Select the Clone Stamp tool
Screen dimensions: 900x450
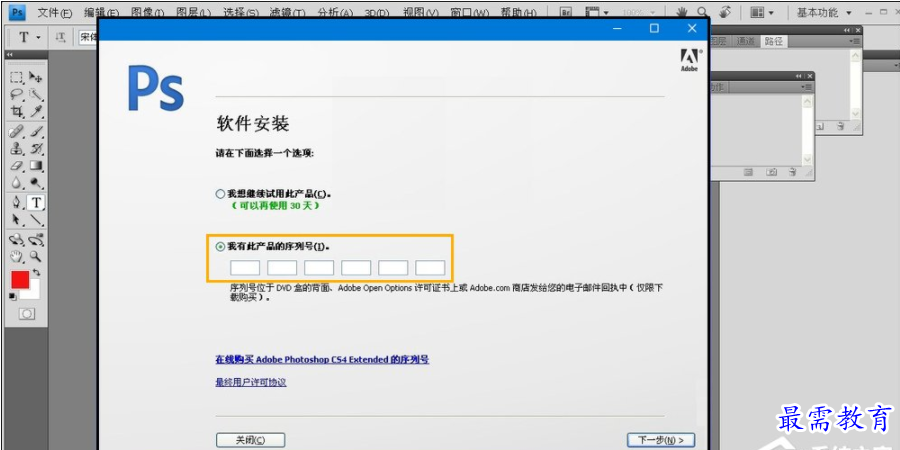(x=17, y=149)
